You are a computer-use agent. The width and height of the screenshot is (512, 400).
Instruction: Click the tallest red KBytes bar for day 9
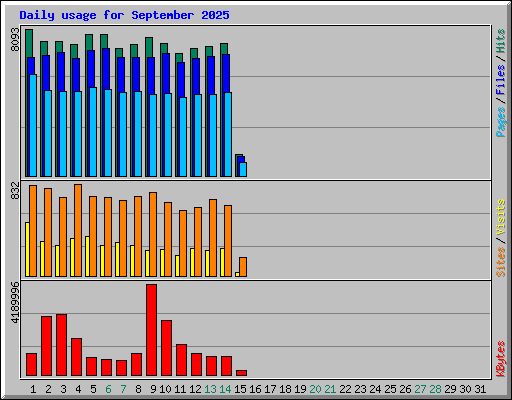(151, 330)
